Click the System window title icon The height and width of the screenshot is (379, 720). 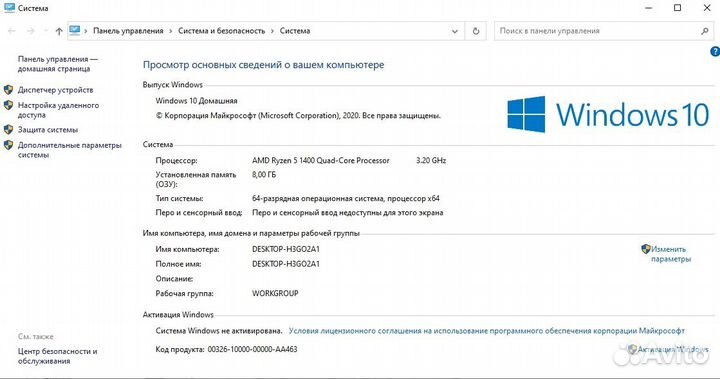tap(9, 7)
